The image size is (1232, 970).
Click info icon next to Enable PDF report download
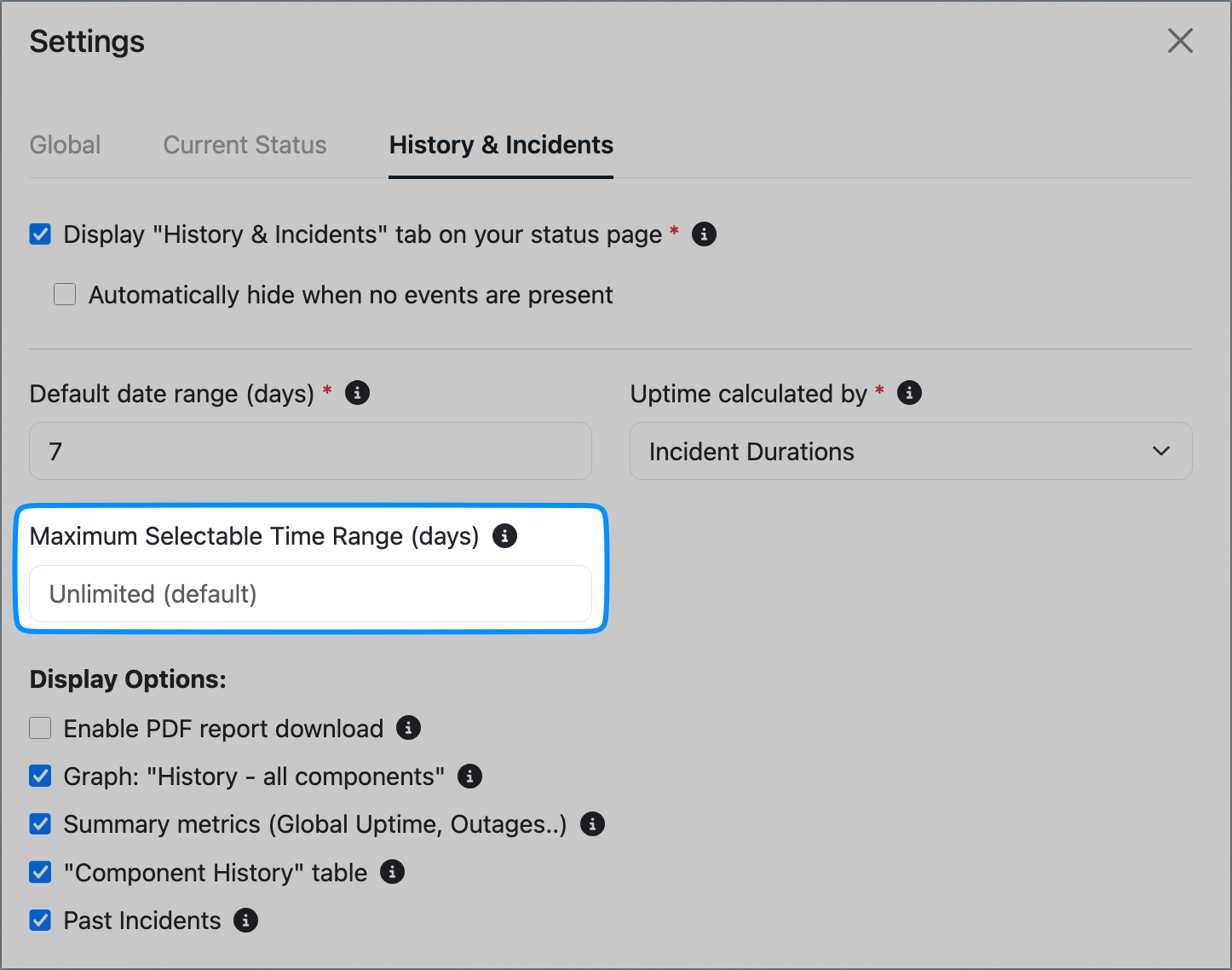408,728
